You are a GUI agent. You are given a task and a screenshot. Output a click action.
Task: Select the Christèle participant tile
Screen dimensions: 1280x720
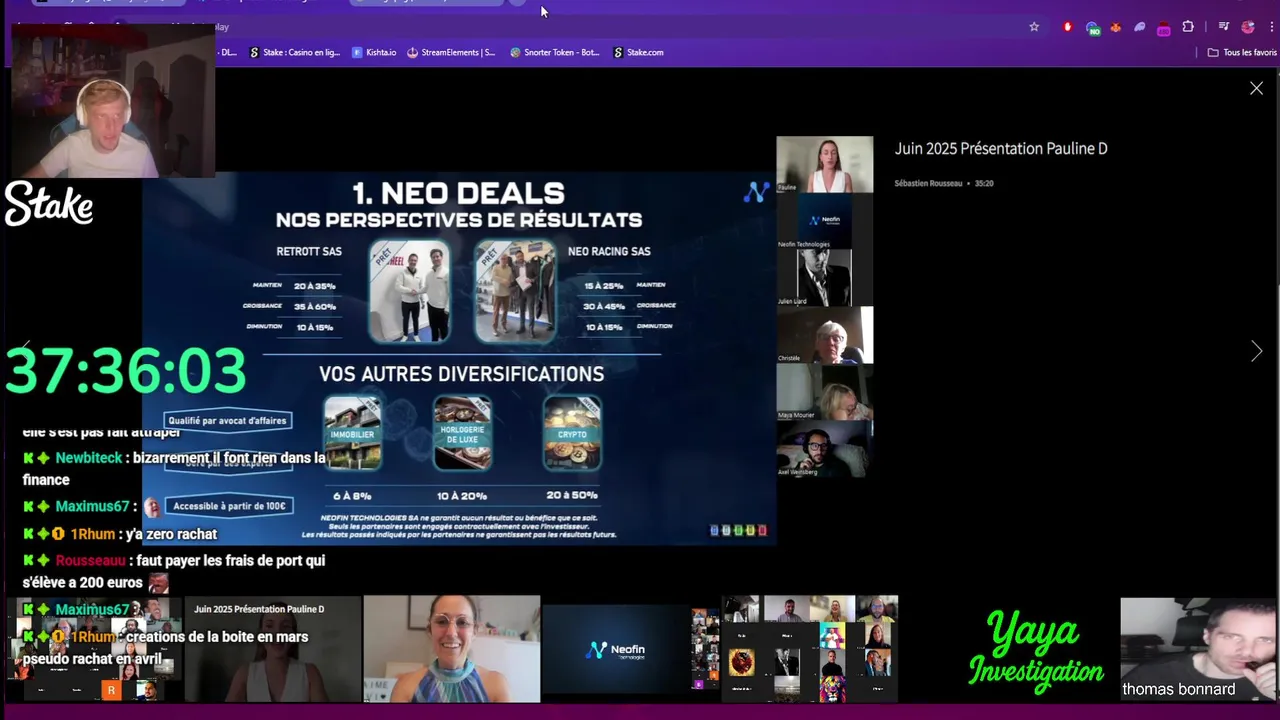click(x=825, y=334)
